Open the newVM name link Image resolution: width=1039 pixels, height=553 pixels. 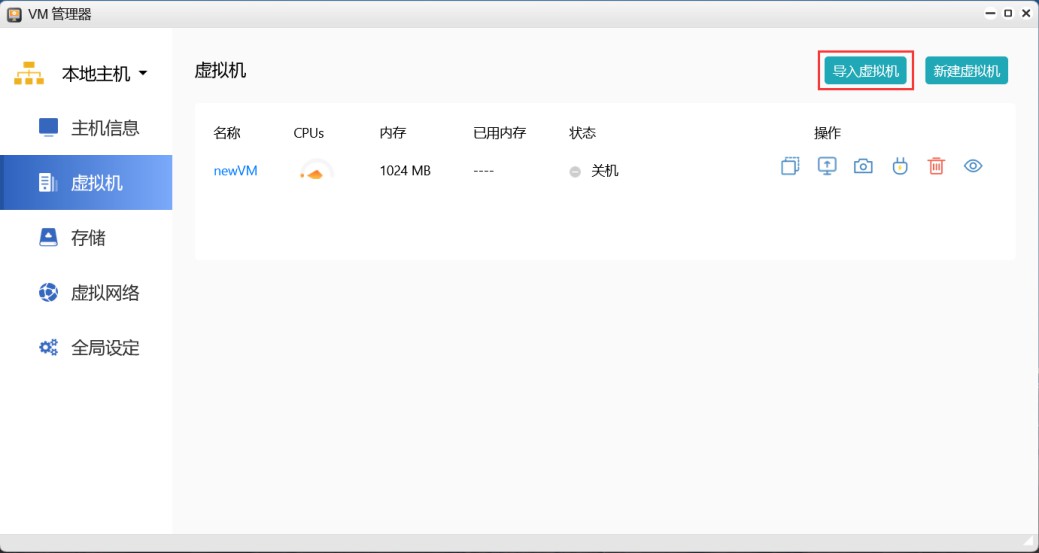point(235,171)
